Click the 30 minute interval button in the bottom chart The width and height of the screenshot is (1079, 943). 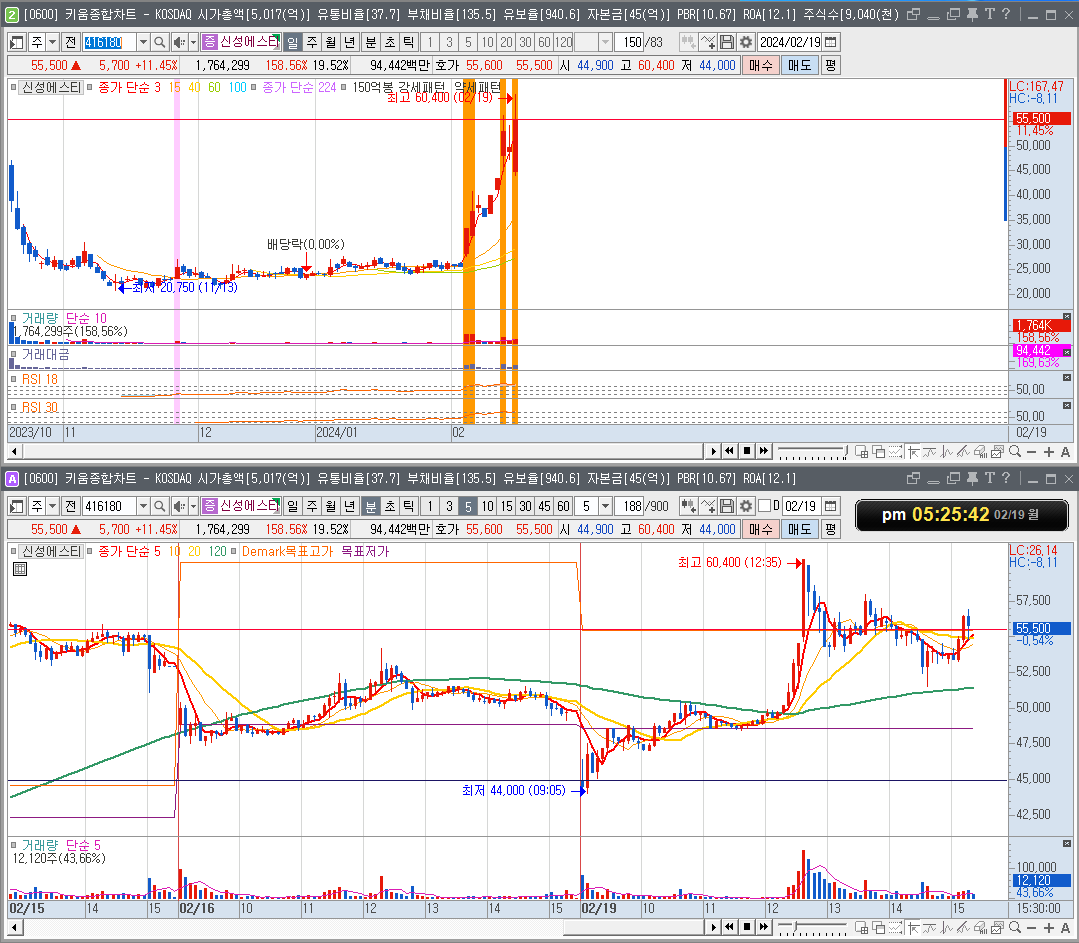pyautogui.click(x=525, y=507)
